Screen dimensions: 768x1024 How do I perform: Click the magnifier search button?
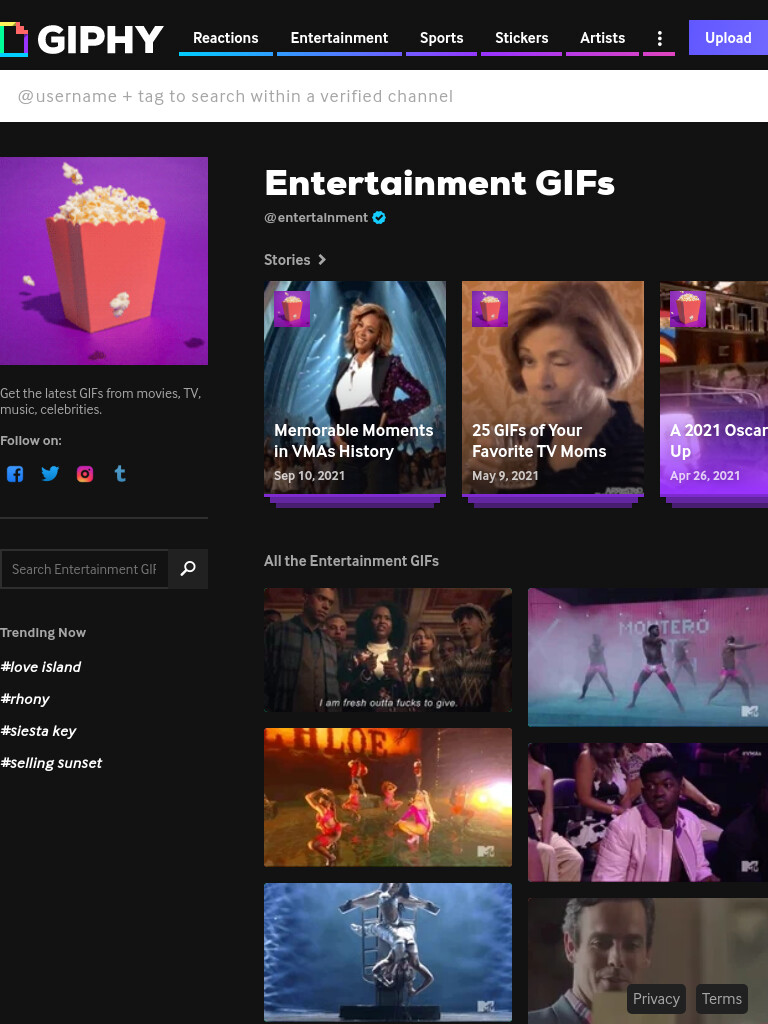(x=188, y=569)
